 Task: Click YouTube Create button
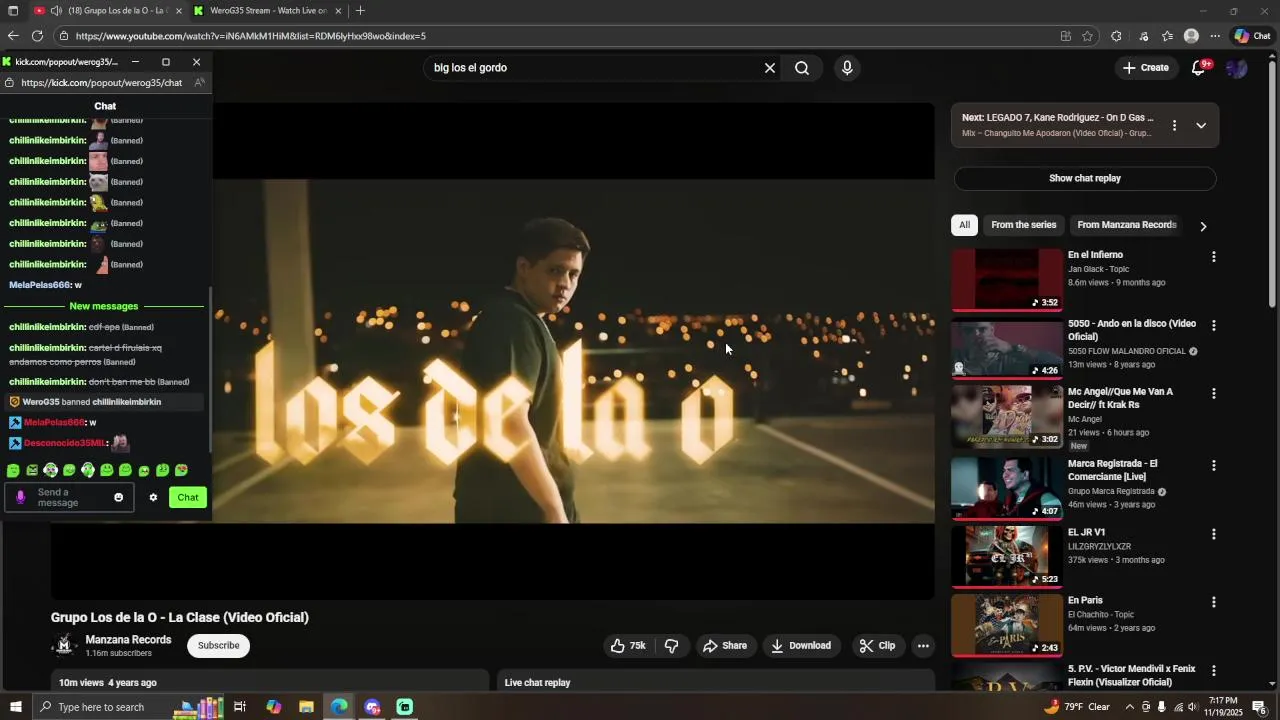(x=1145, y=68)
